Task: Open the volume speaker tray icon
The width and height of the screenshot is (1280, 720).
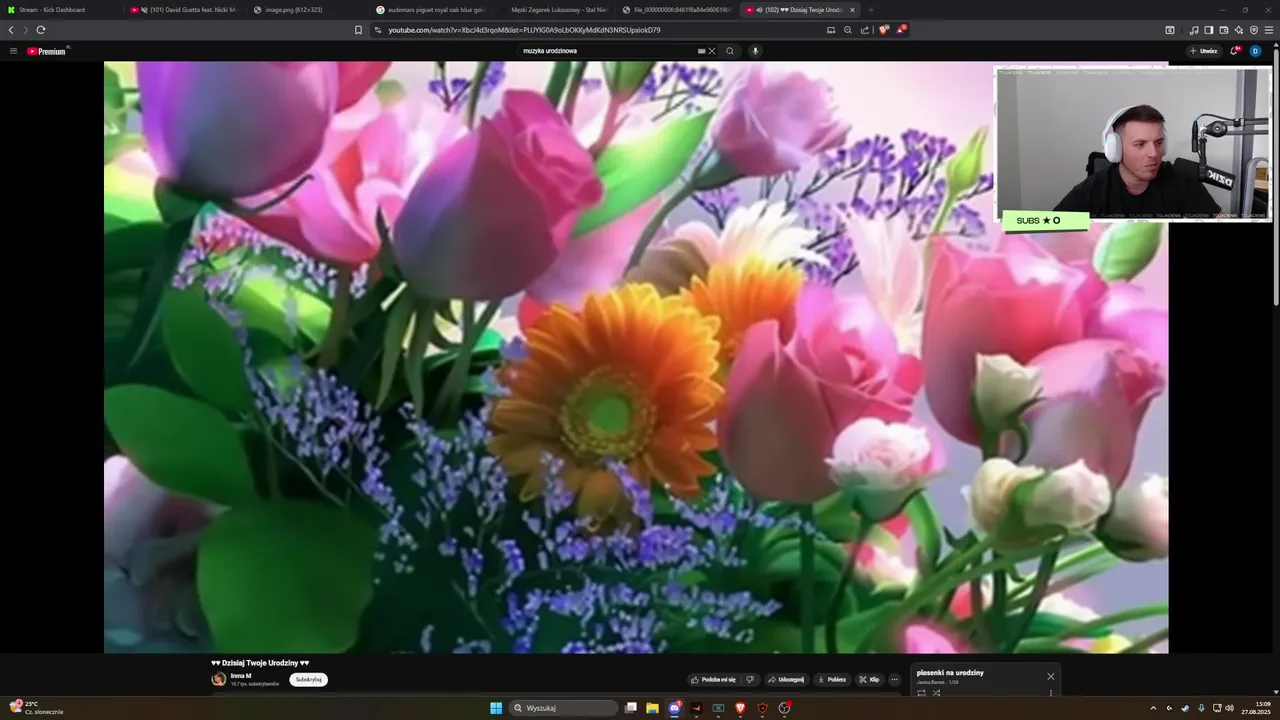Action: [x=1229, y=708]
